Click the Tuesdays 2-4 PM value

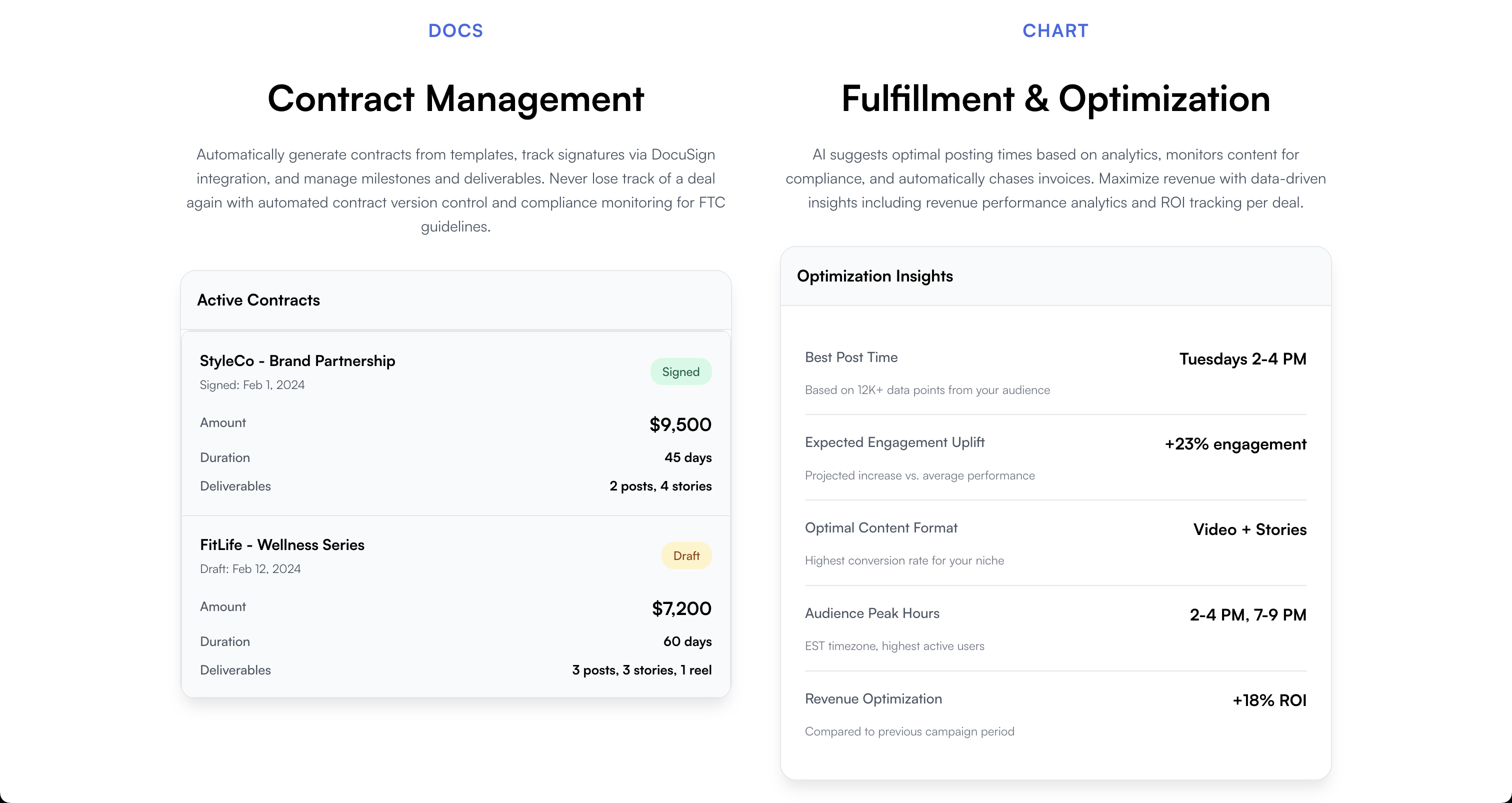point(1242,358)
